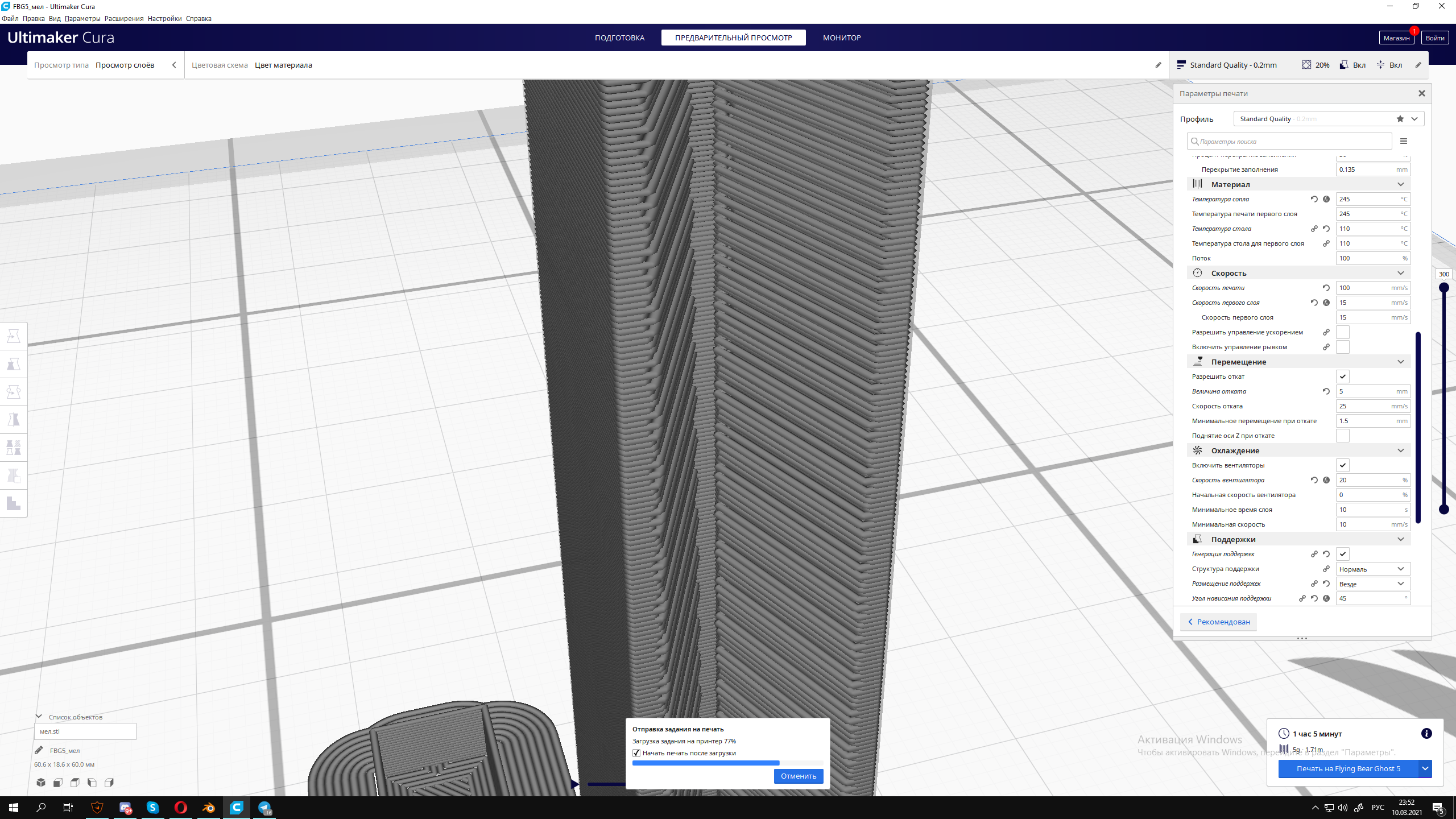Open print time info icon

pyautogui.click(x=1426, y=734)
